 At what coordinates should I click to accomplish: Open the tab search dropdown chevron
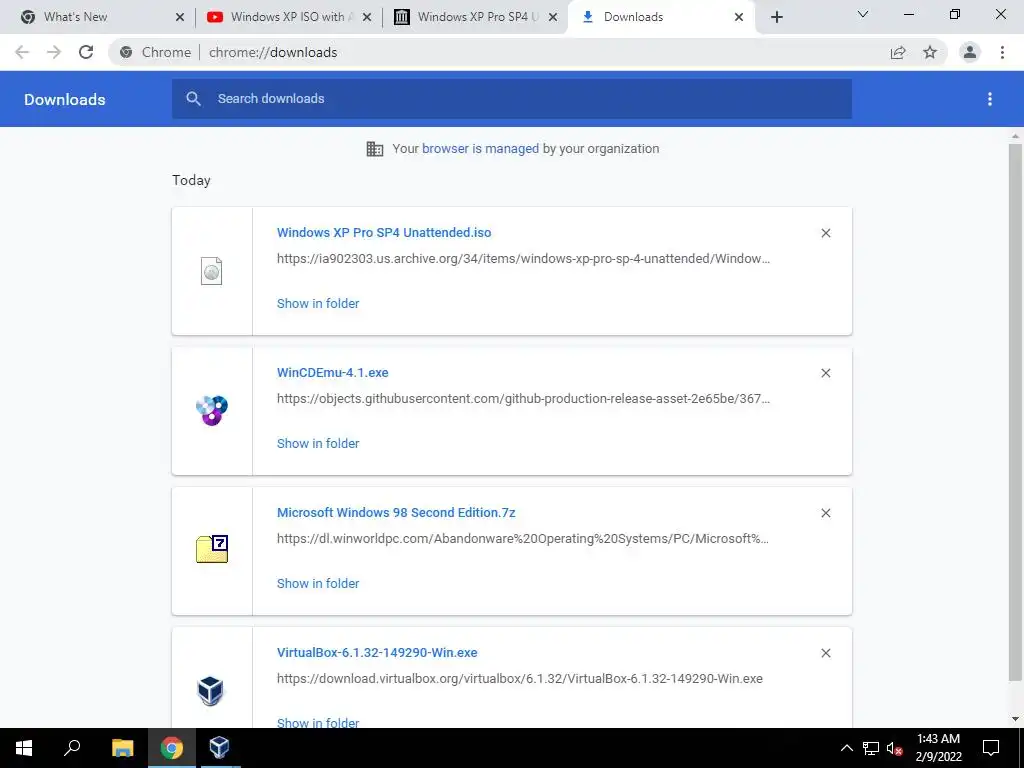point(863,14)
